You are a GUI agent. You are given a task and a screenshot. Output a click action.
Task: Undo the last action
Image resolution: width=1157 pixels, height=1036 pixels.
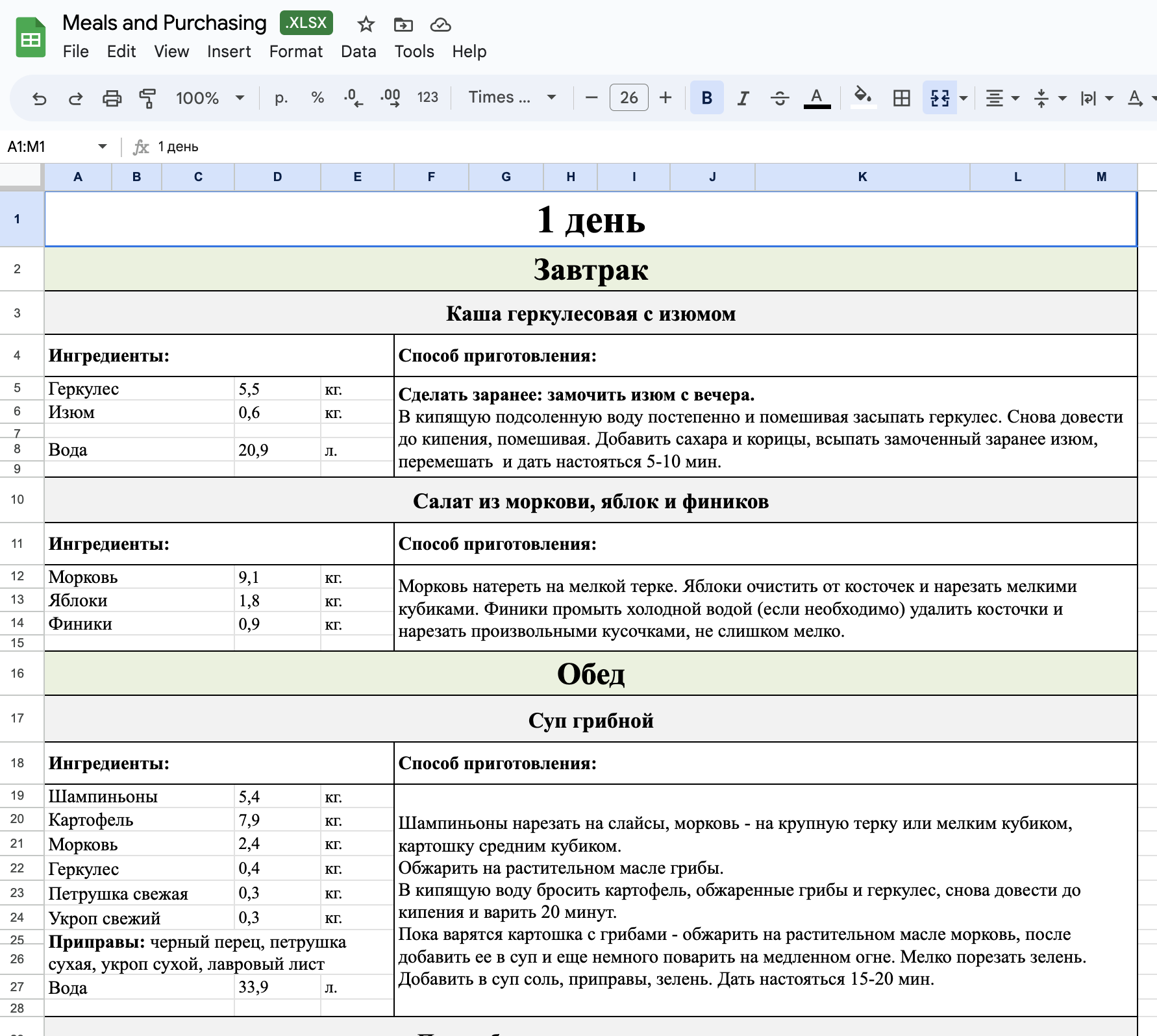click(39, 98)
